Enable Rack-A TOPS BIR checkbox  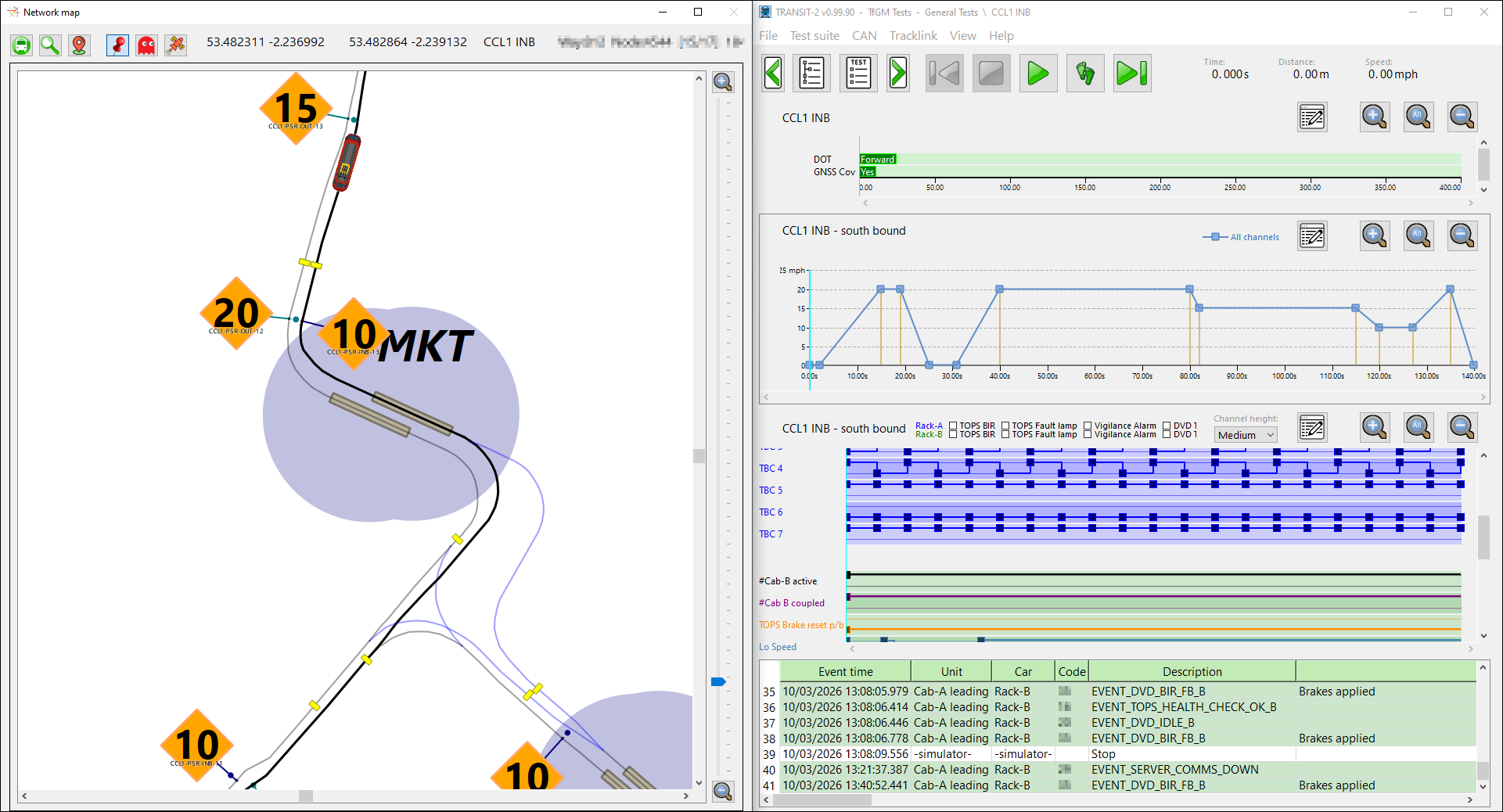pyautogui.click(x=953, y=426)
